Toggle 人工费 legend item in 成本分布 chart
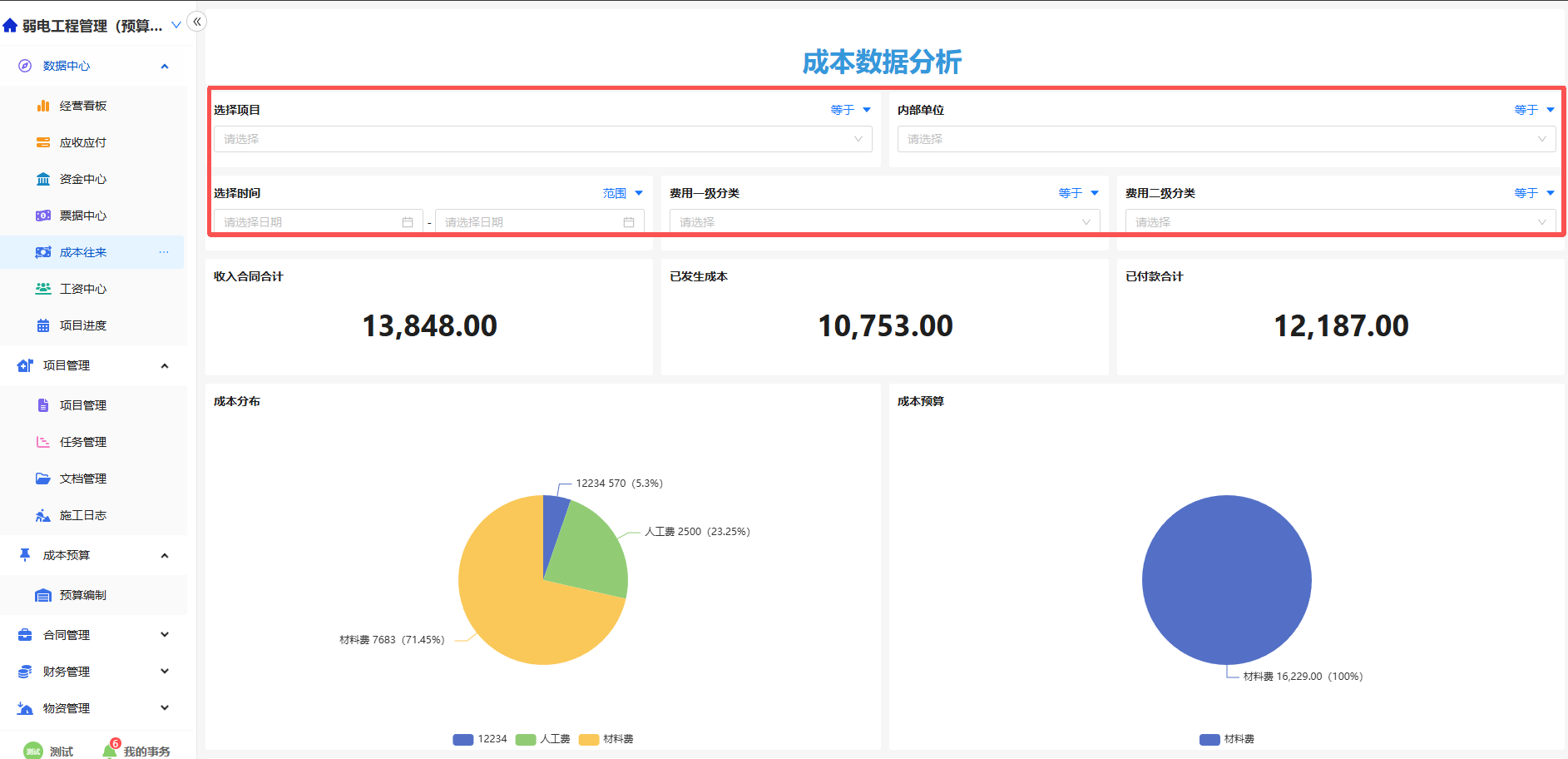This screenshot has width=1568, height=759. (543, 739)
